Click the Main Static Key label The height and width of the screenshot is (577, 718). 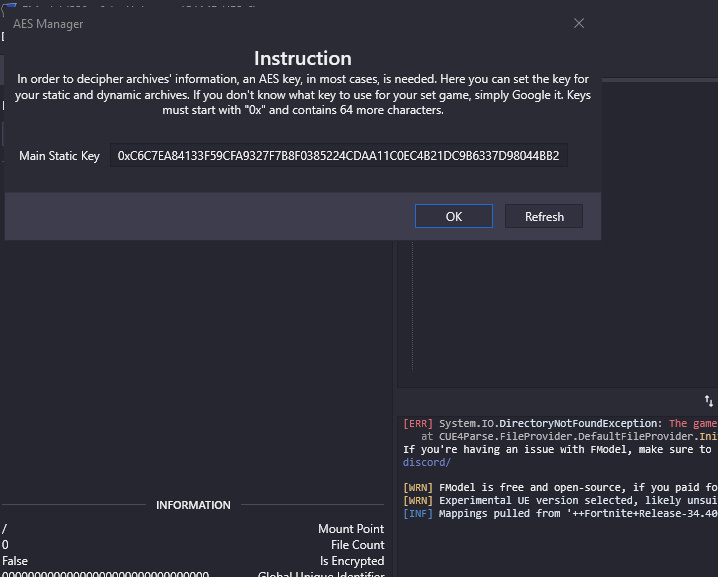(59, 156)
